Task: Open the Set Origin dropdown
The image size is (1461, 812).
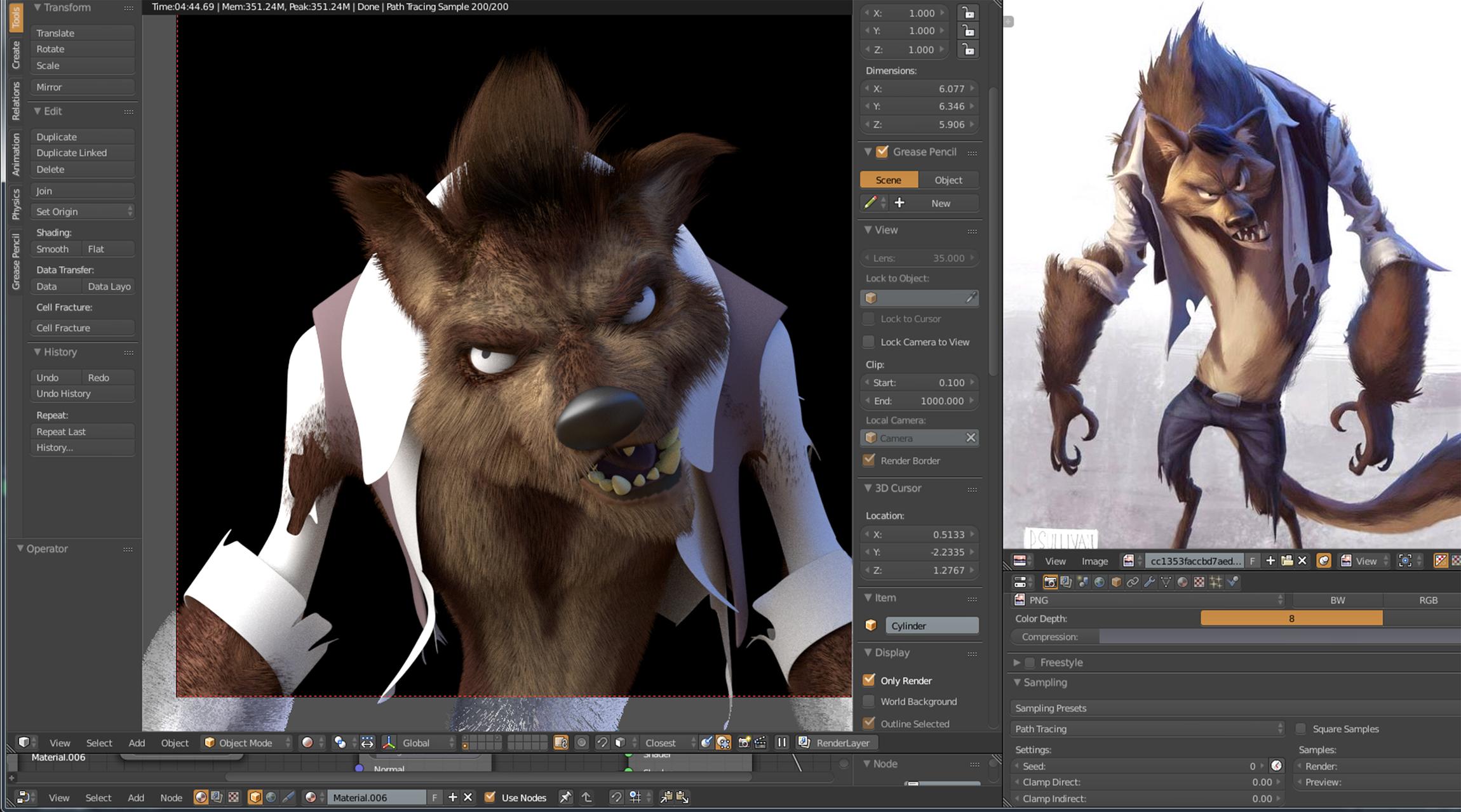Action: pos(83,211)
